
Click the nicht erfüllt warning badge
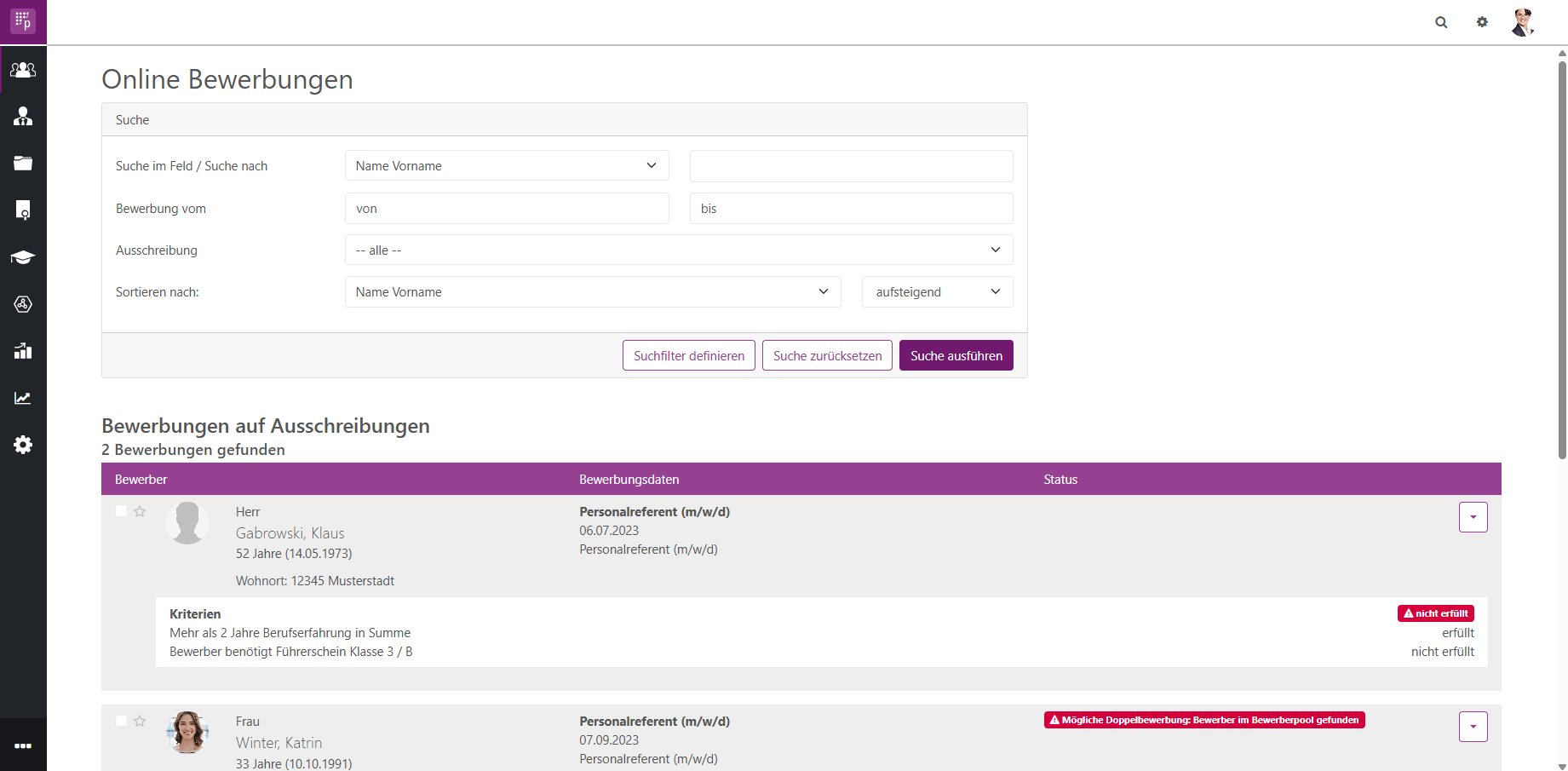(x=1435, y=613)
